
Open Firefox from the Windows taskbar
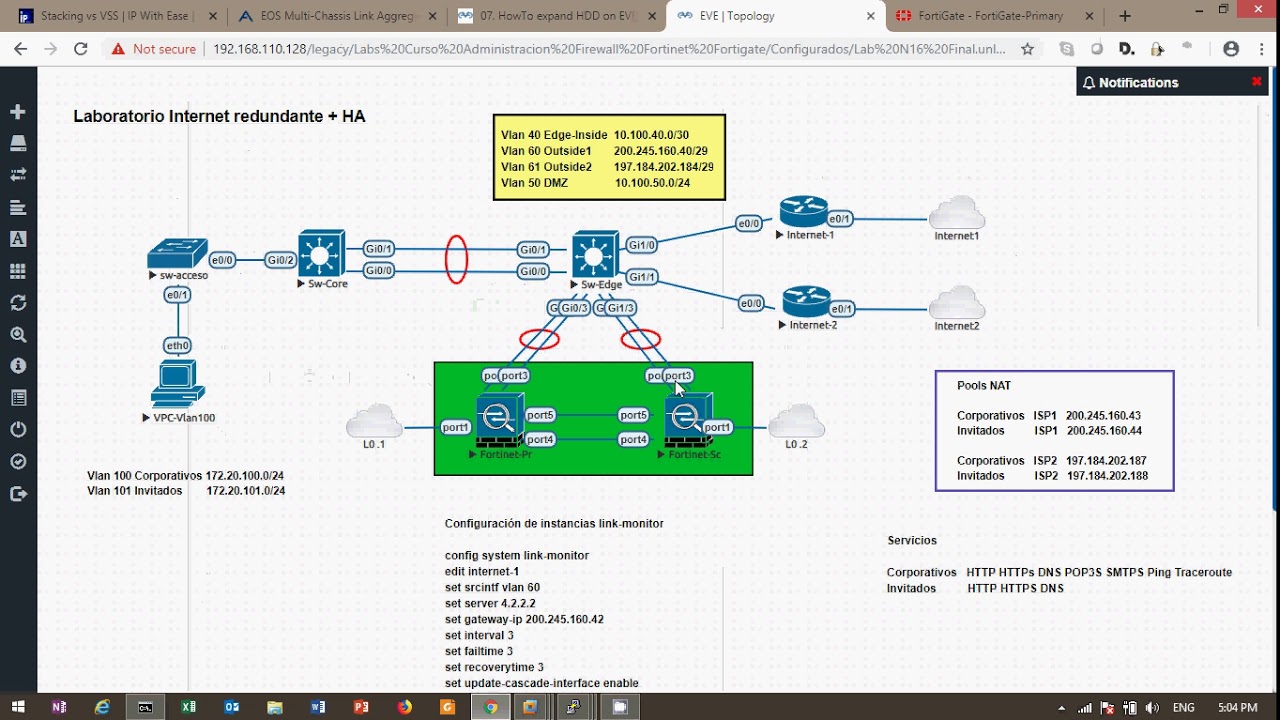tap(404, 707)
